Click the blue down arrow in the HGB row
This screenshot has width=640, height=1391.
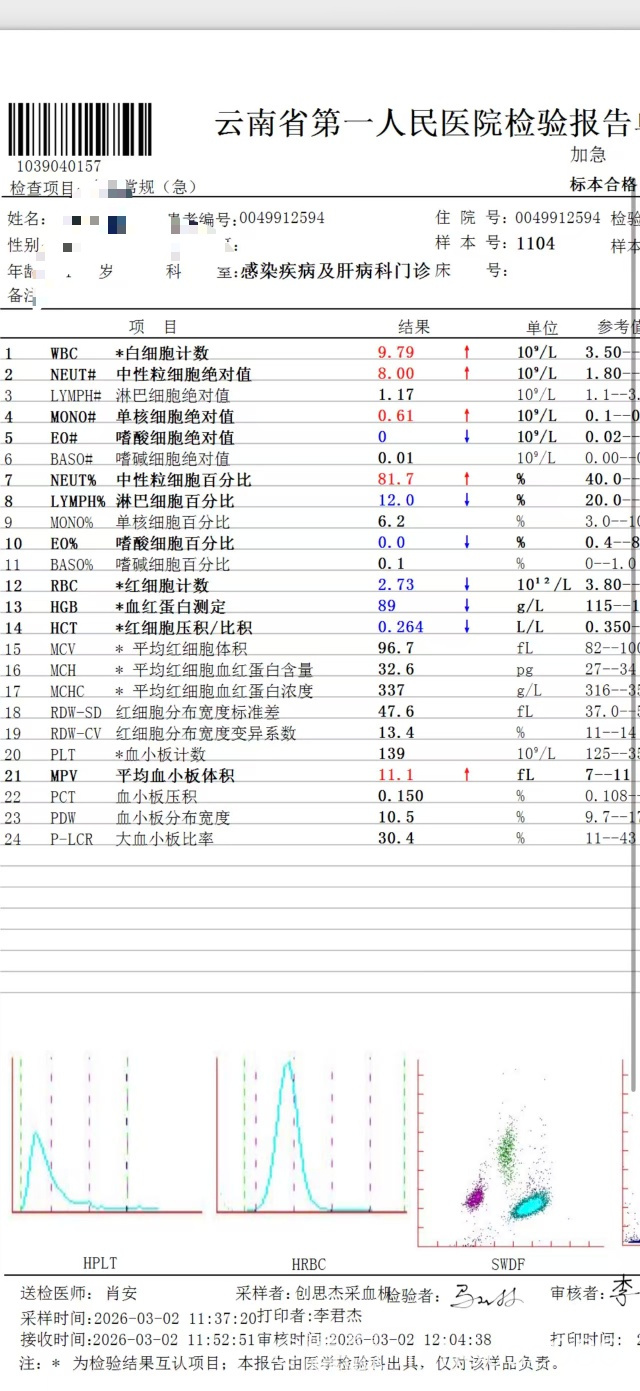click(466, 606)
